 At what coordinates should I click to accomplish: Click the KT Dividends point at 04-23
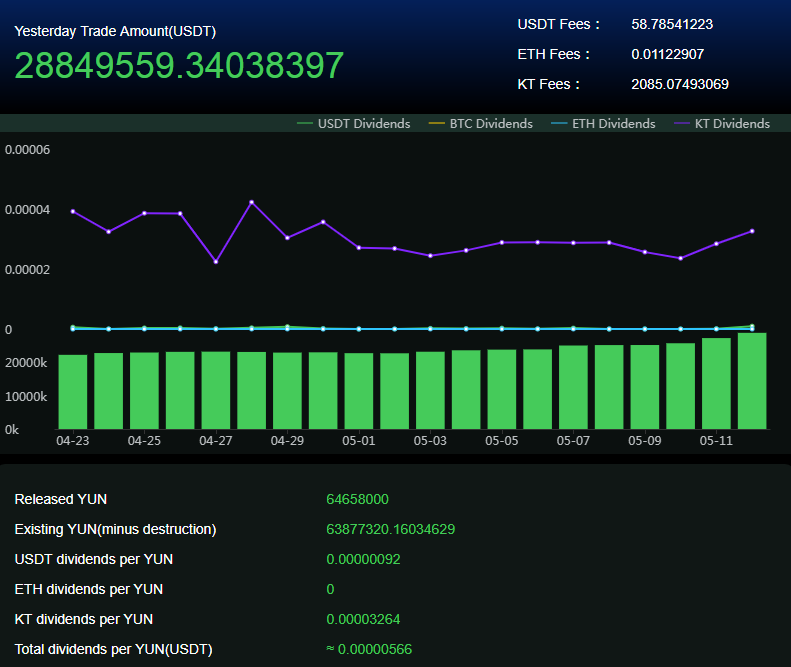pos(73,211)
